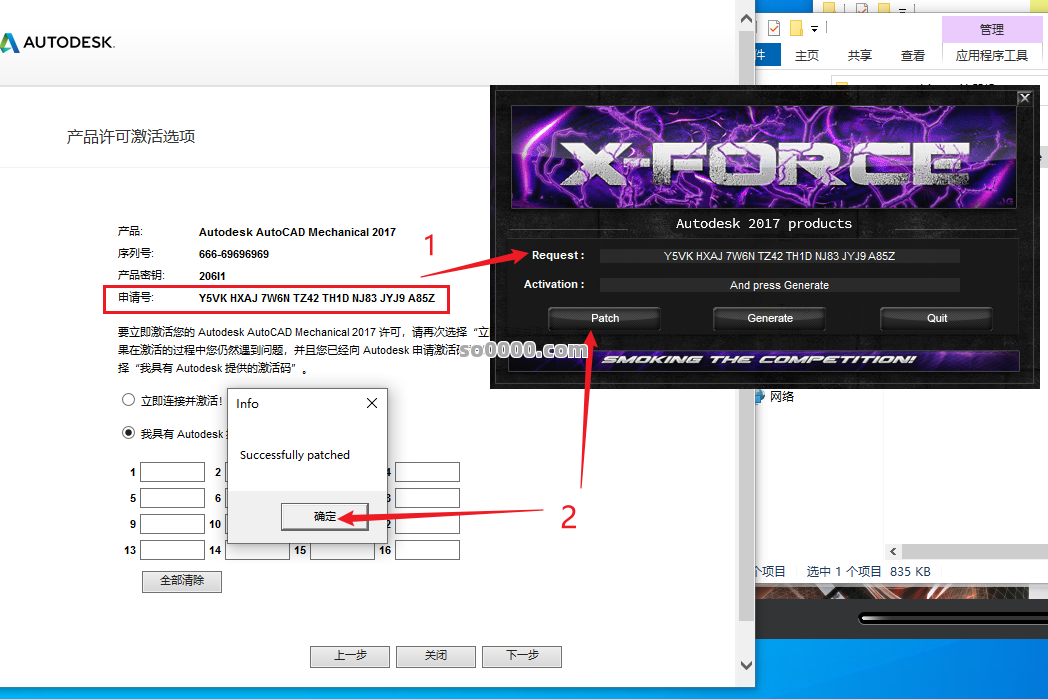
Task: Click the 网络 network icon in Explorer
Action: coord(759,396)
